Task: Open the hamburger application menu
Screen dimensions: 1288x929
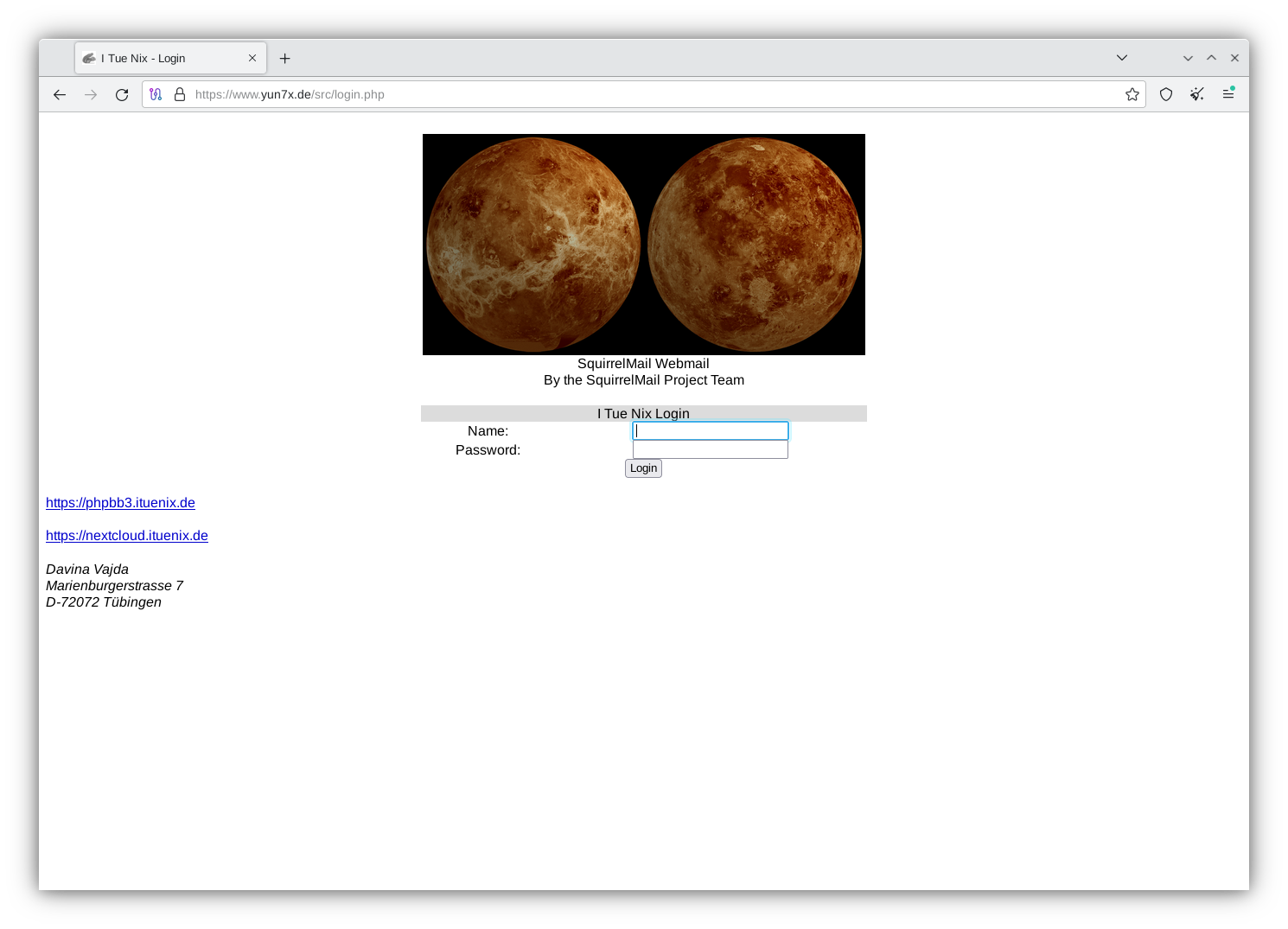Action: tap(1227, 94)
